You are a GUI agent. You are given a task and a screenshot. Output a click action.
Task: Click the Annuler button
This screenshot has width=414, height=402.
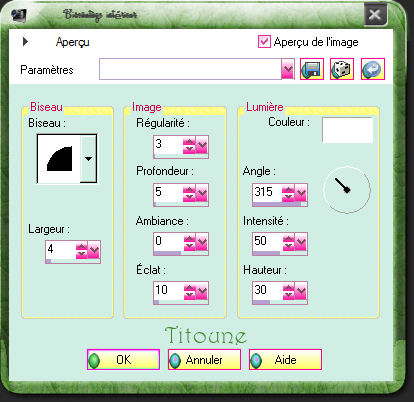[204, 360]
